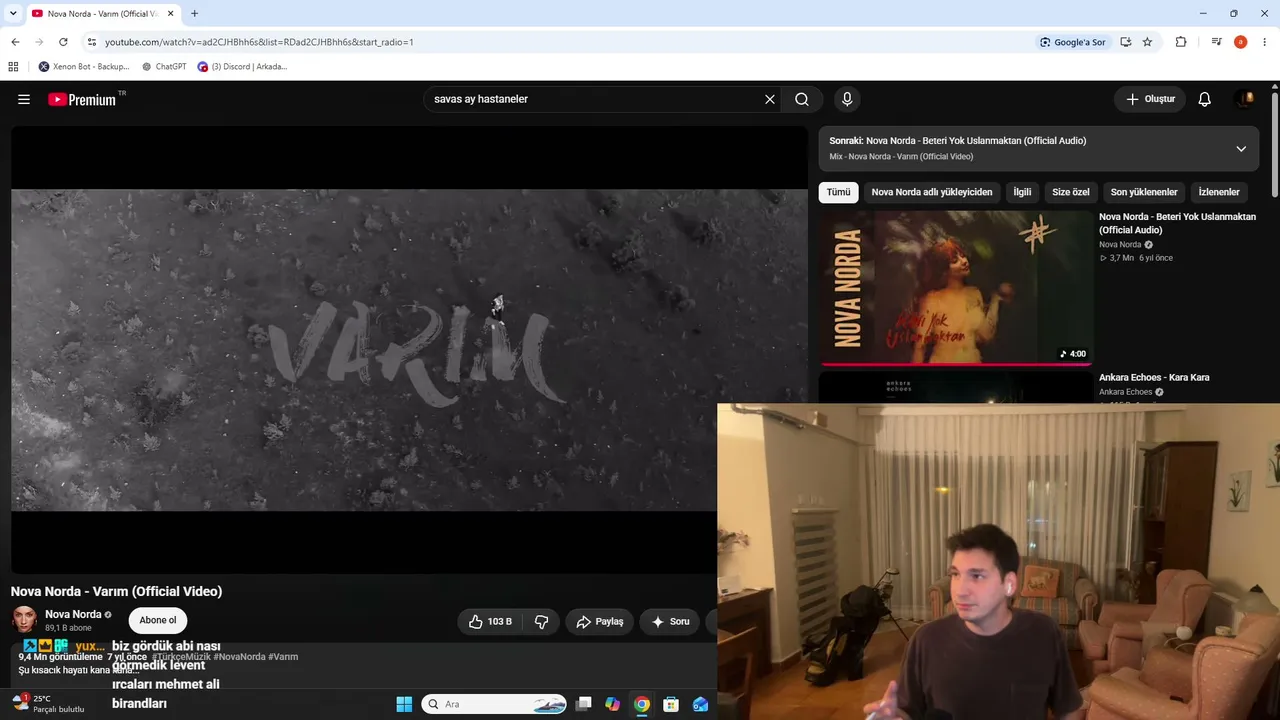The height and width of the screenshot is (720, 1280).
Task: Open the tab search dropdown arrow
Action: pos(12,13)
